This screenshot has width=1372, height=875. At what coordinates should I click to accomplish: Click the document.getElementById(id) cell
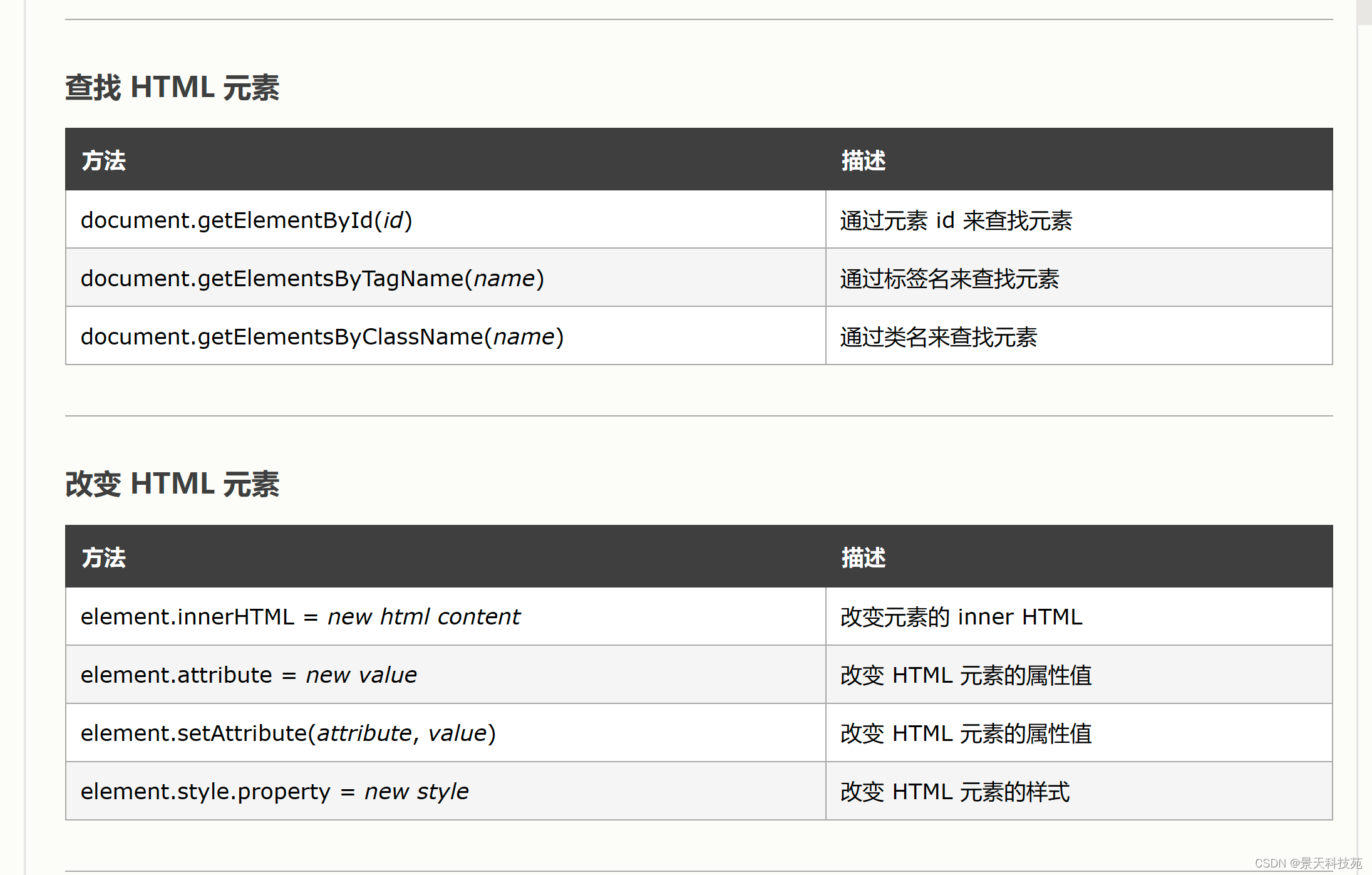click(x=446, y=220)
